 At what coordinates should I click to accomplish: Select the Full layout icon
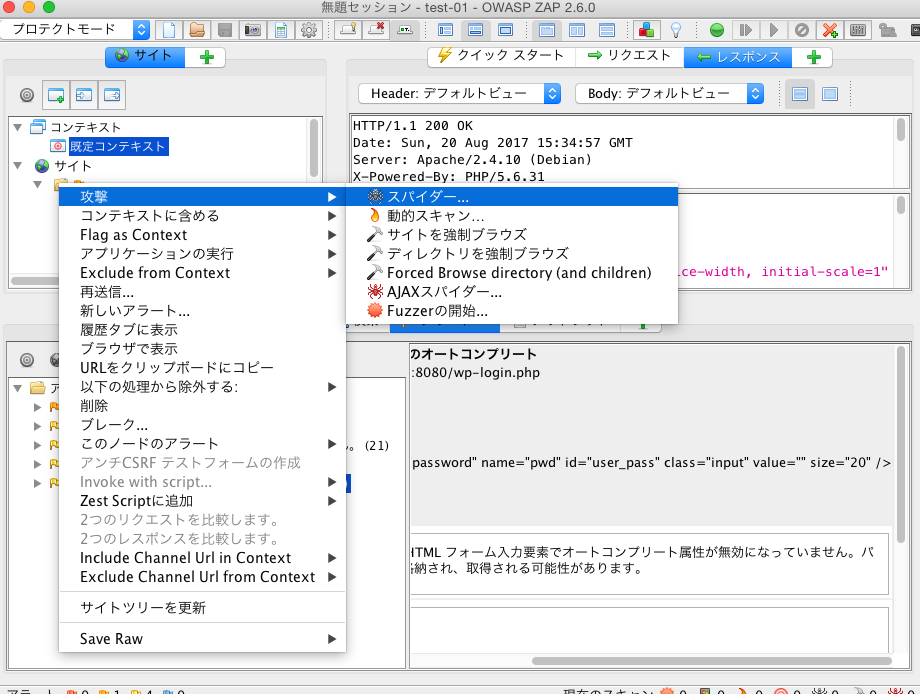click(x=505, y=29)
